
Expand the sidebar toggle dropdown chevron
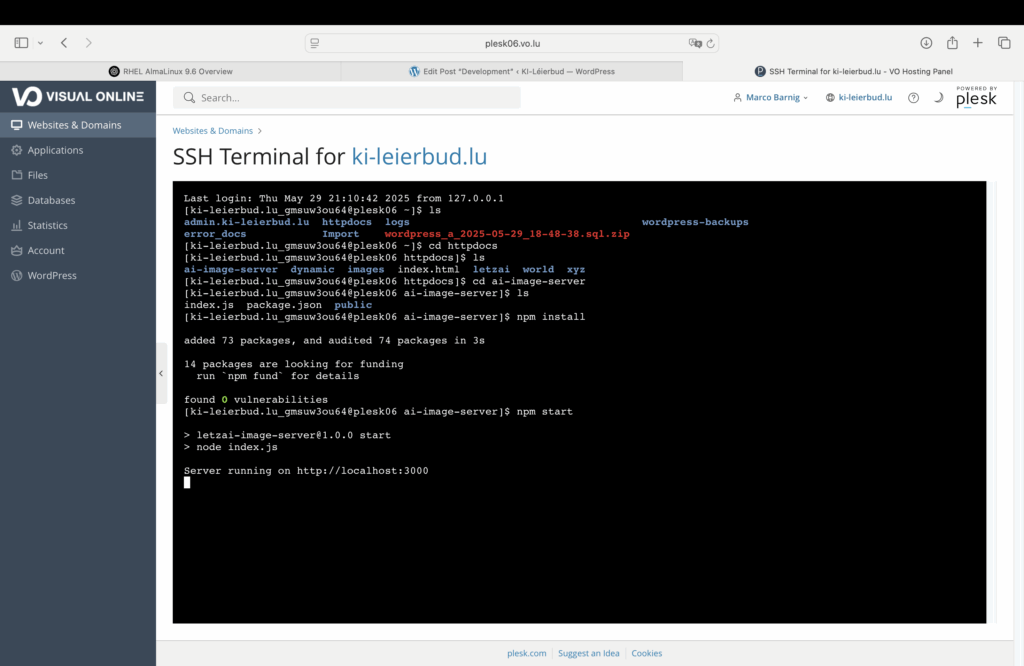click(40, 43)
